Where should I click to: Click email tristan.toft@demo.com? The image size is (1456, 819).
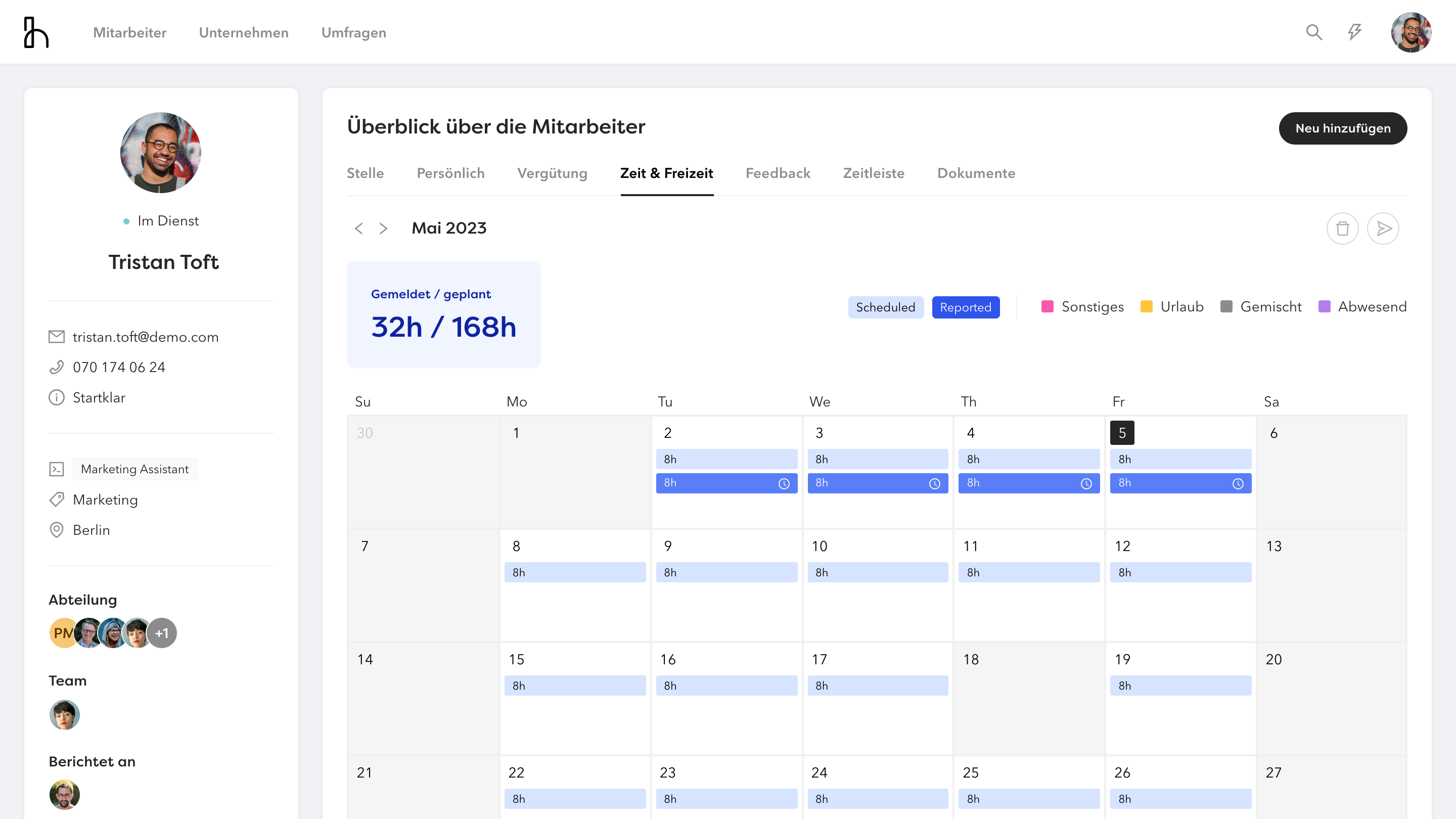(x=145, y=337)
